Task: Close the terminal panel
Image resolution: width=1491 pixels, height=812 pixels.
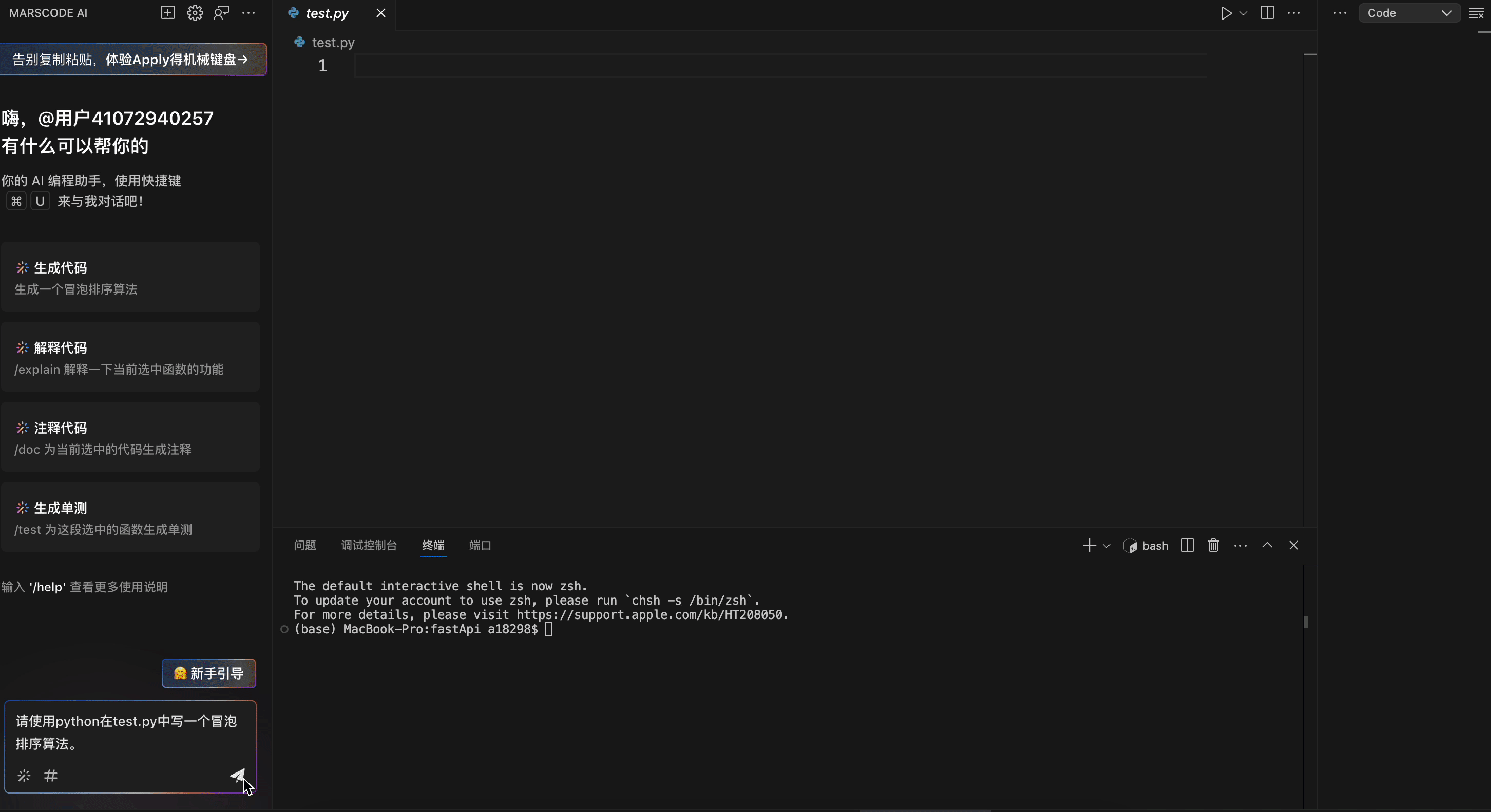Action: point(1294,545)
